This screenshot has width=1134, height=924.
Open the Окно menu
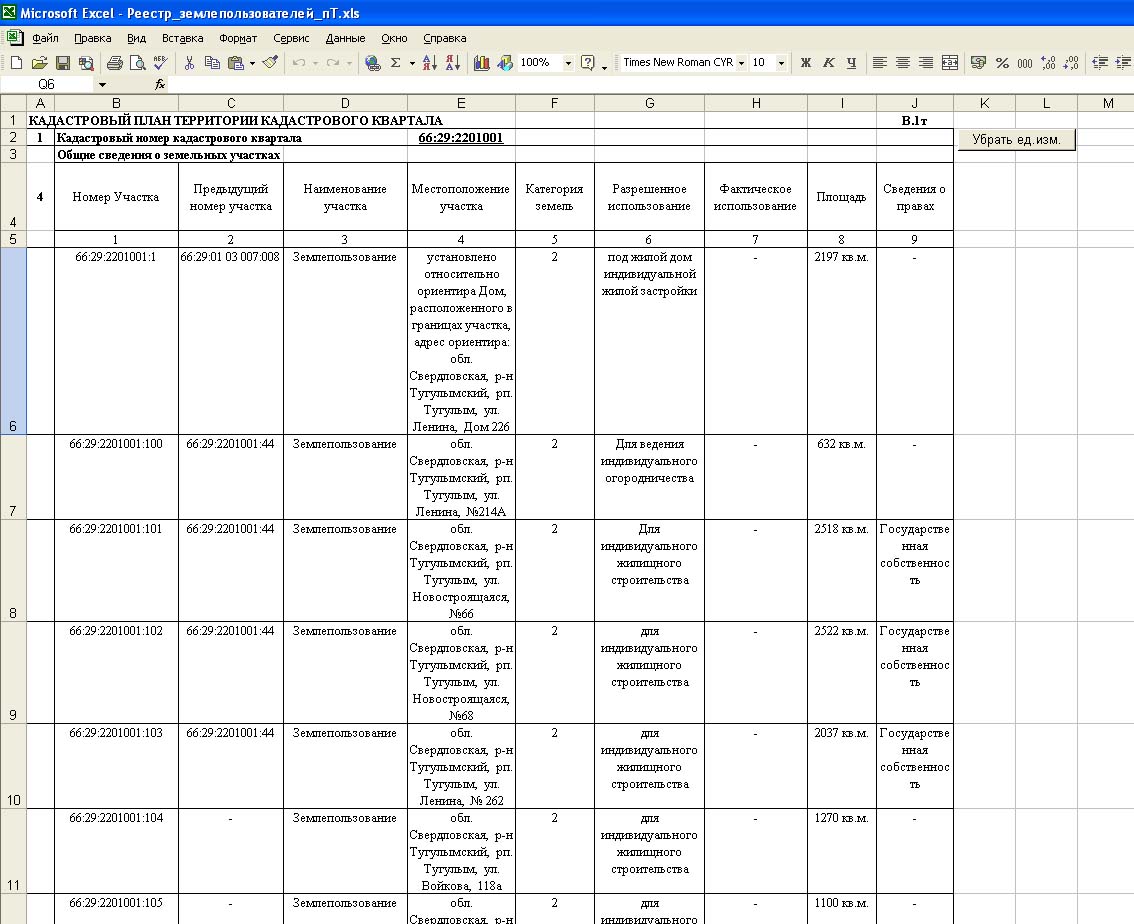click(394, 38)
